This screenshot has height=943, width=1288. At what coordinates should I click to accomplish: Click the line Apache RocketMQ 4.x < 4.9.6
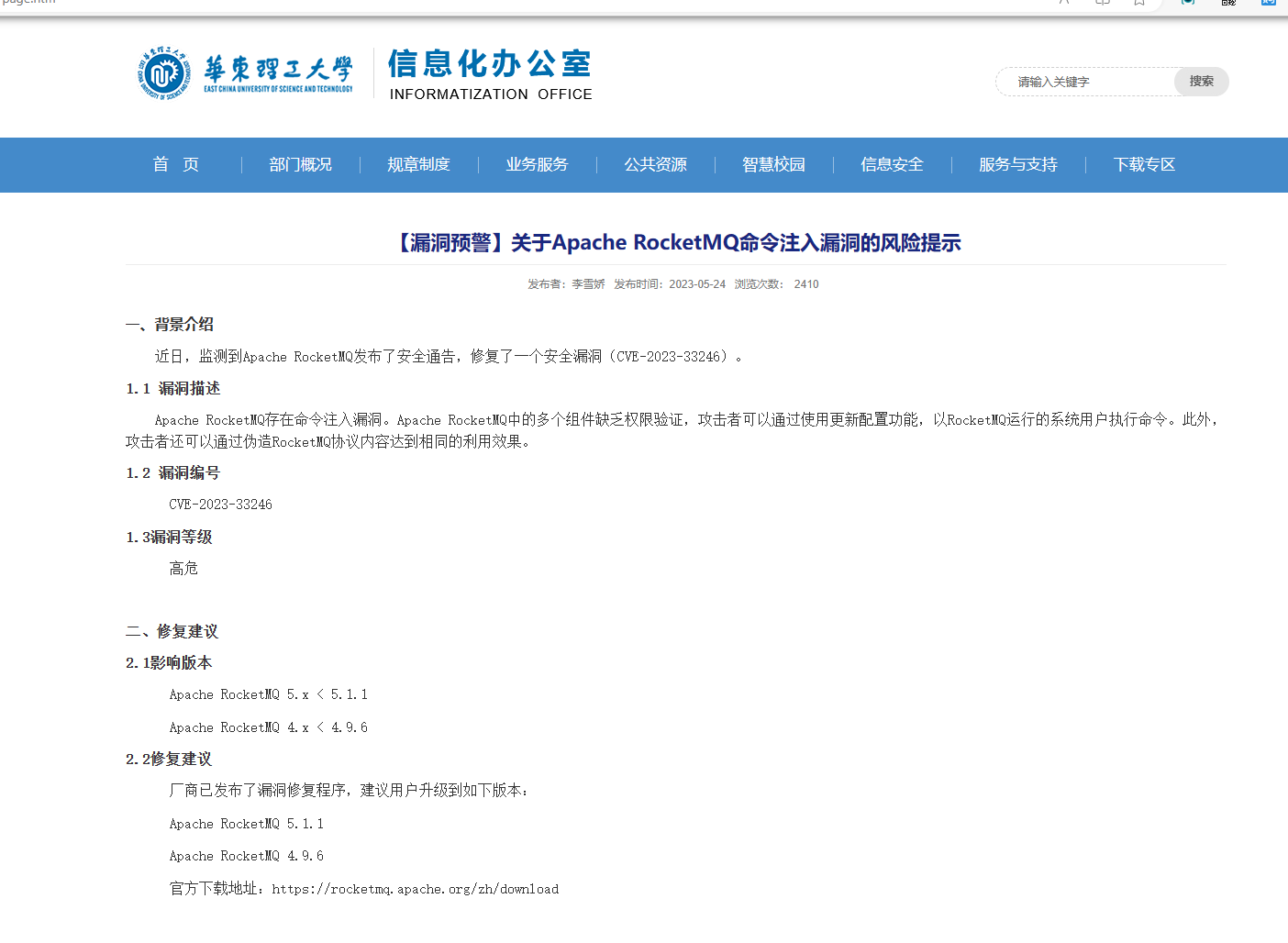269,727
